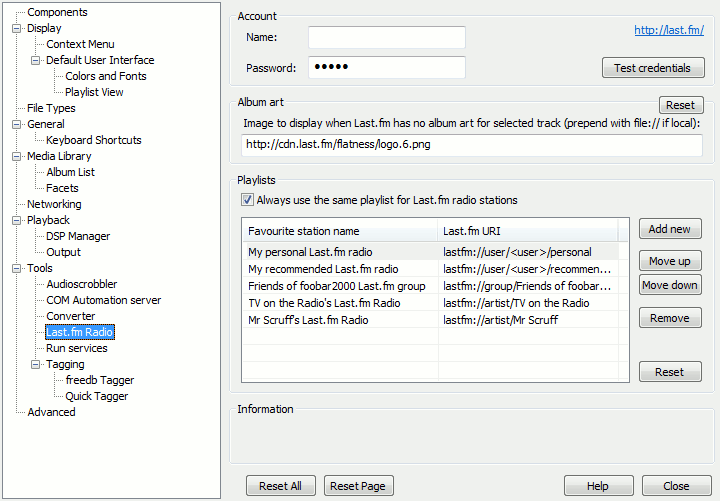Click the Move down button
This screenshot has width=720, height=501.
click(x=670, y=285)
